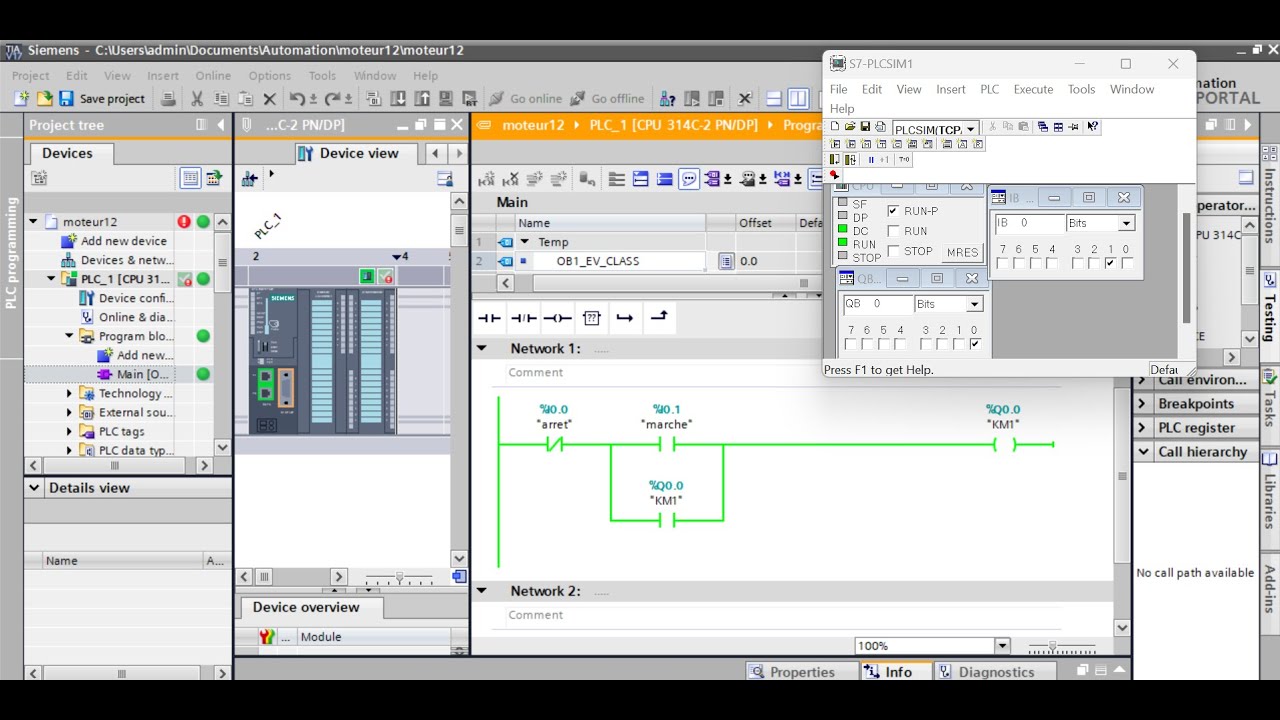Check the STOP checkbox in PLCSIM CPU

click(x=893, y=251)
